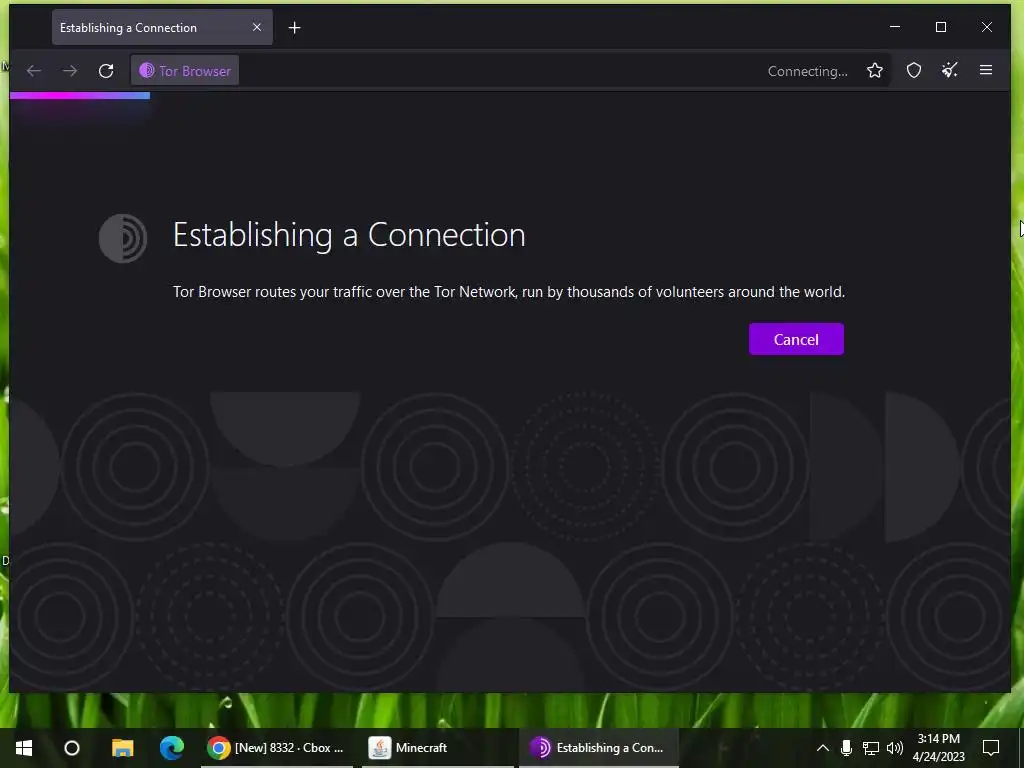Switch to Chrome Cbox window in taskbar
The height and width of the screenshot is (768, 1024).
tap(277, 748)
